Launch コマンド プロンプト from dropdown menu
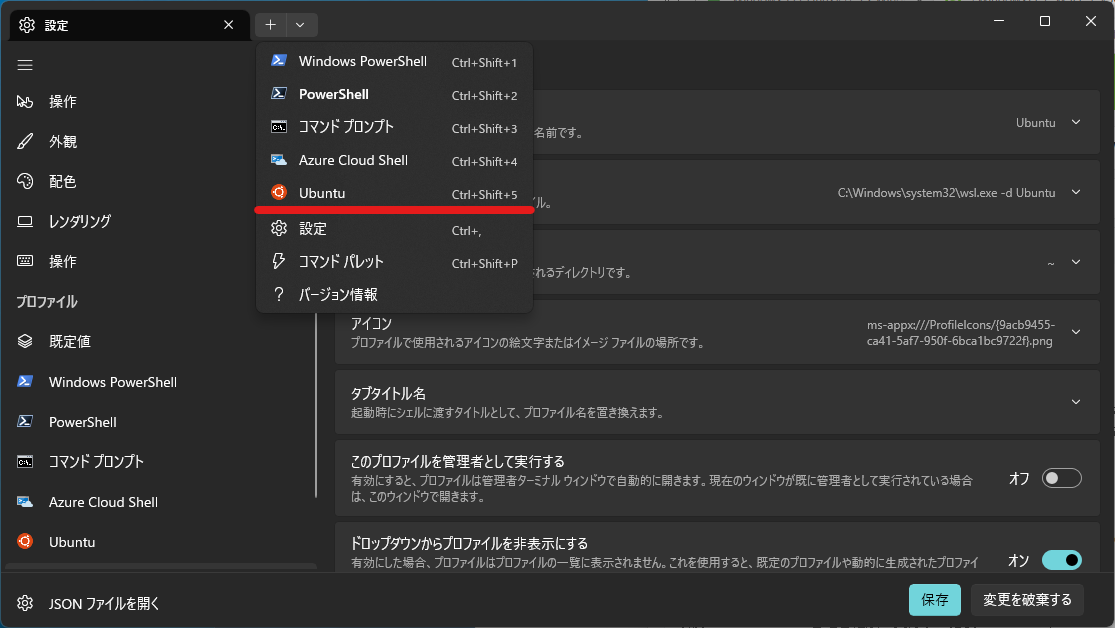 [x=394, y=127]
